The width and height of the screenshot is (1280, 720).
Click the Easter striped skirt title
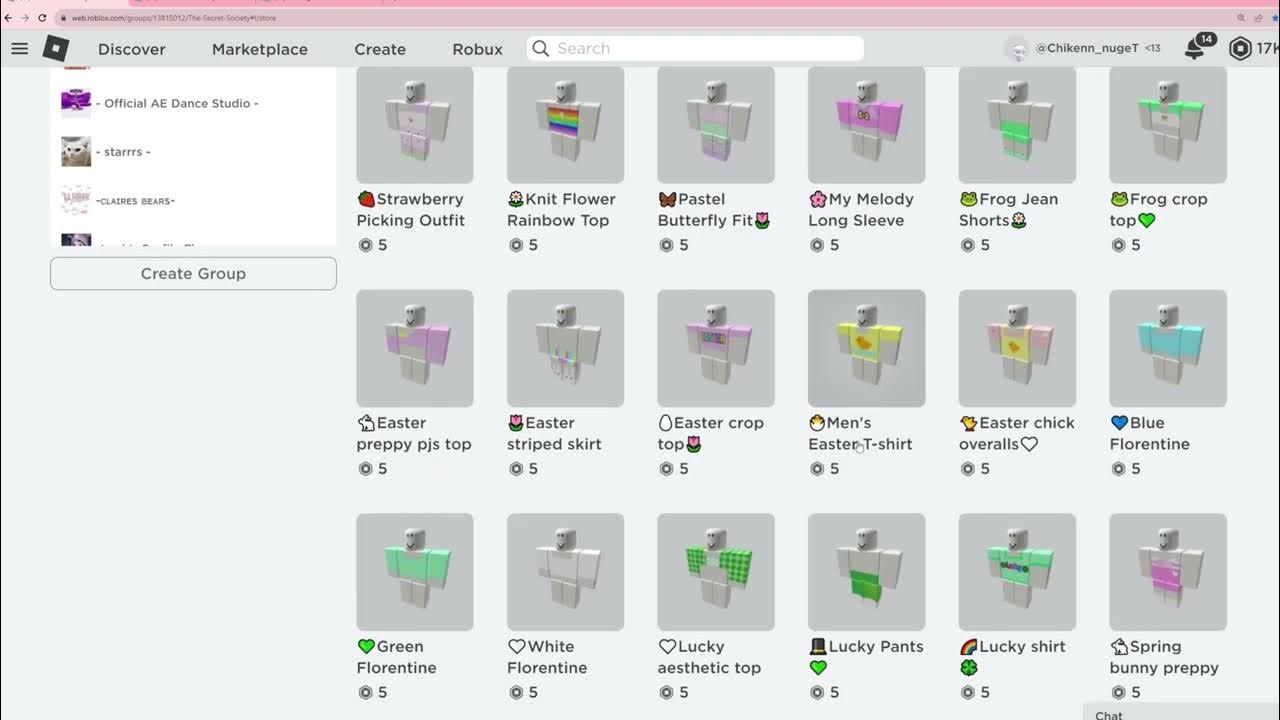[x=555, y=433]
